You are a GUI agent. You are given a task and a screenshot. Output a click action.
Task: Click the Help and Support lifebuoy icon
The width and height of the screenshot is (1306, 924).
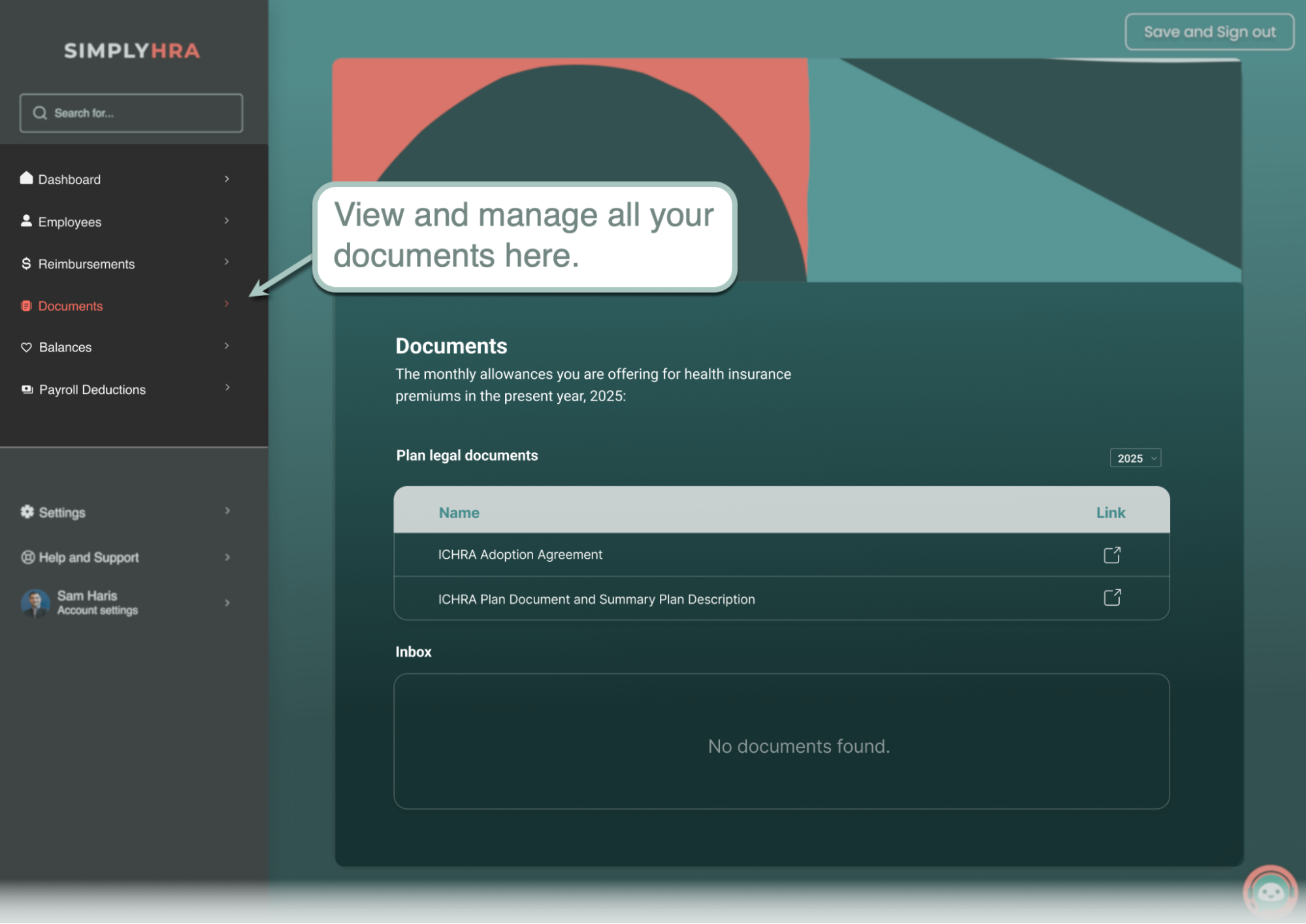click(27, 557)
